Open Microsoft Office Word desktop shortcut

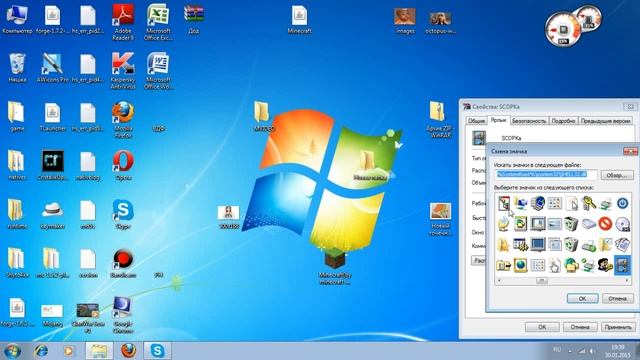pos(158,71)
